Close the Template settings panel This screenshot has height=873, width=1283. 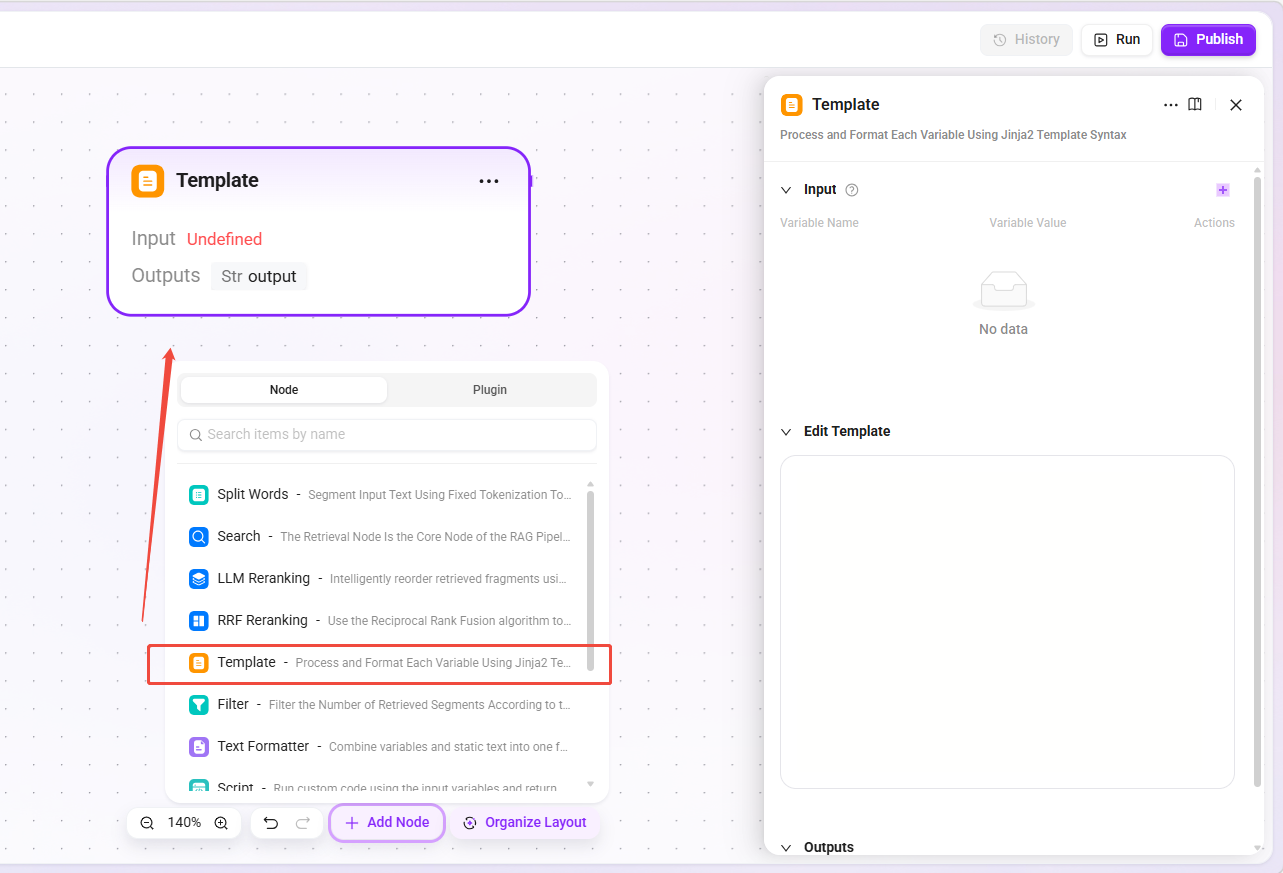[x=1236, y=105]
